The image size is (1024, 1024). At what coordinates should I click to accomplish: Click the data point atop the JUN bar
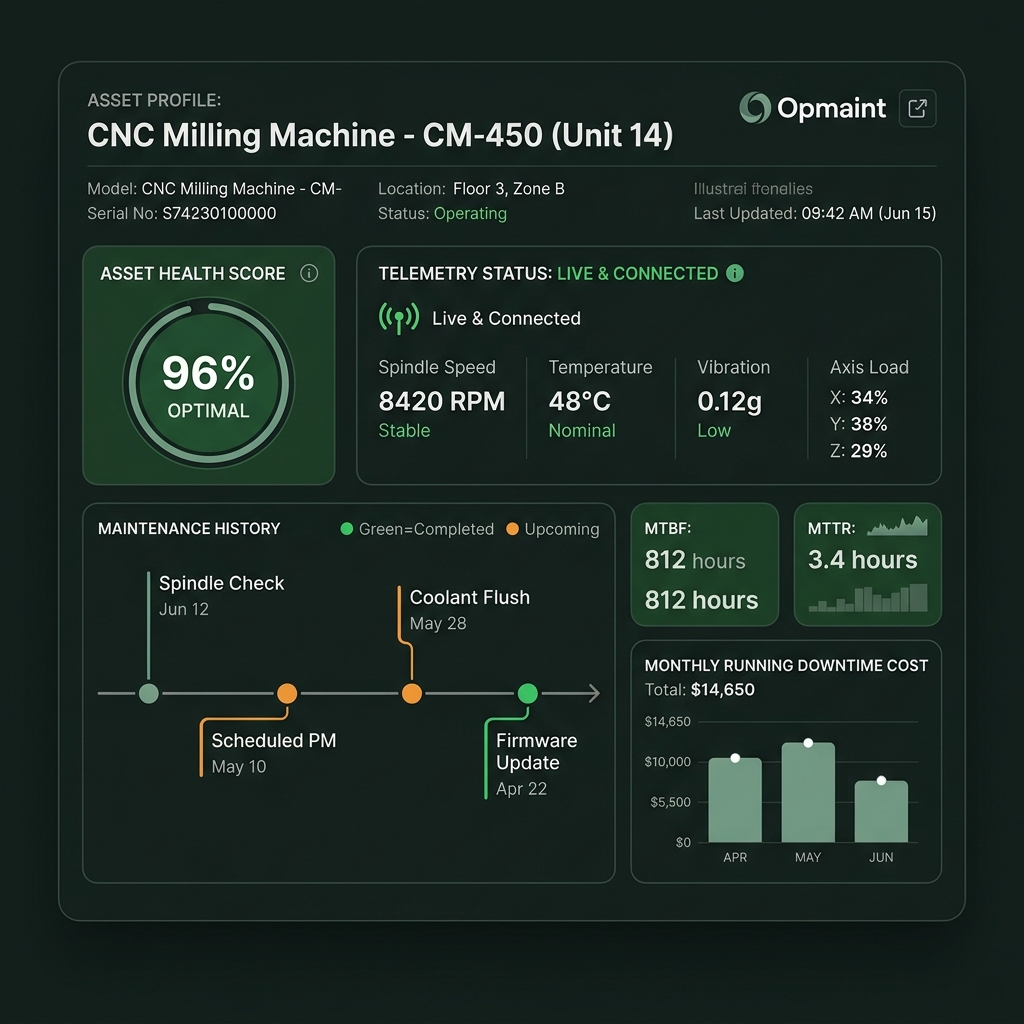coord(882,780)
